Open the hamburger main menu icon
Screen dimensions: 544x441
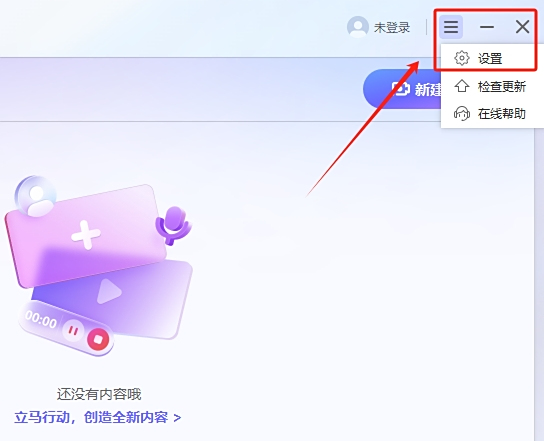tap(451, 27)
